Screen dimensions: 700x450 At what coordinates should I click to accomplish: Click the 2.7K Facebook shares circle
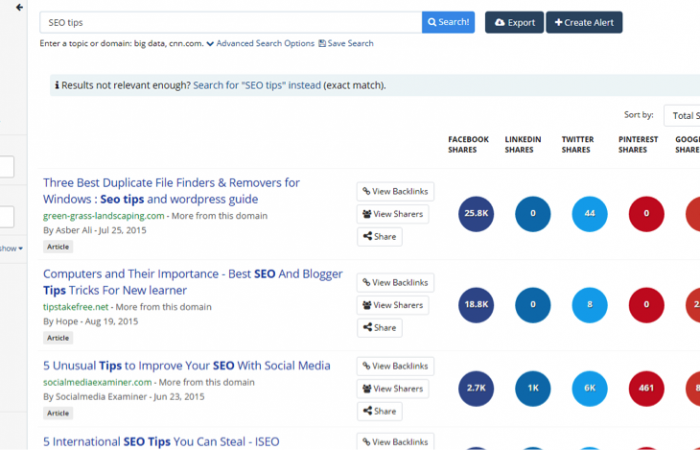476,388
